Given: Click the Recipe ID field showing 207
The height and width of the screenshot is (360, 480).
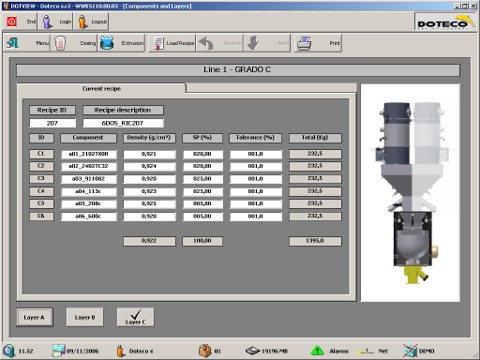Looking at the screenshot, I should click(x=52, y=123).
